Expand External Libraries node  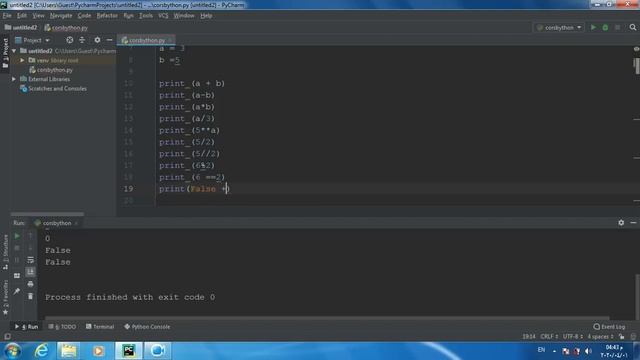[14, 79]
